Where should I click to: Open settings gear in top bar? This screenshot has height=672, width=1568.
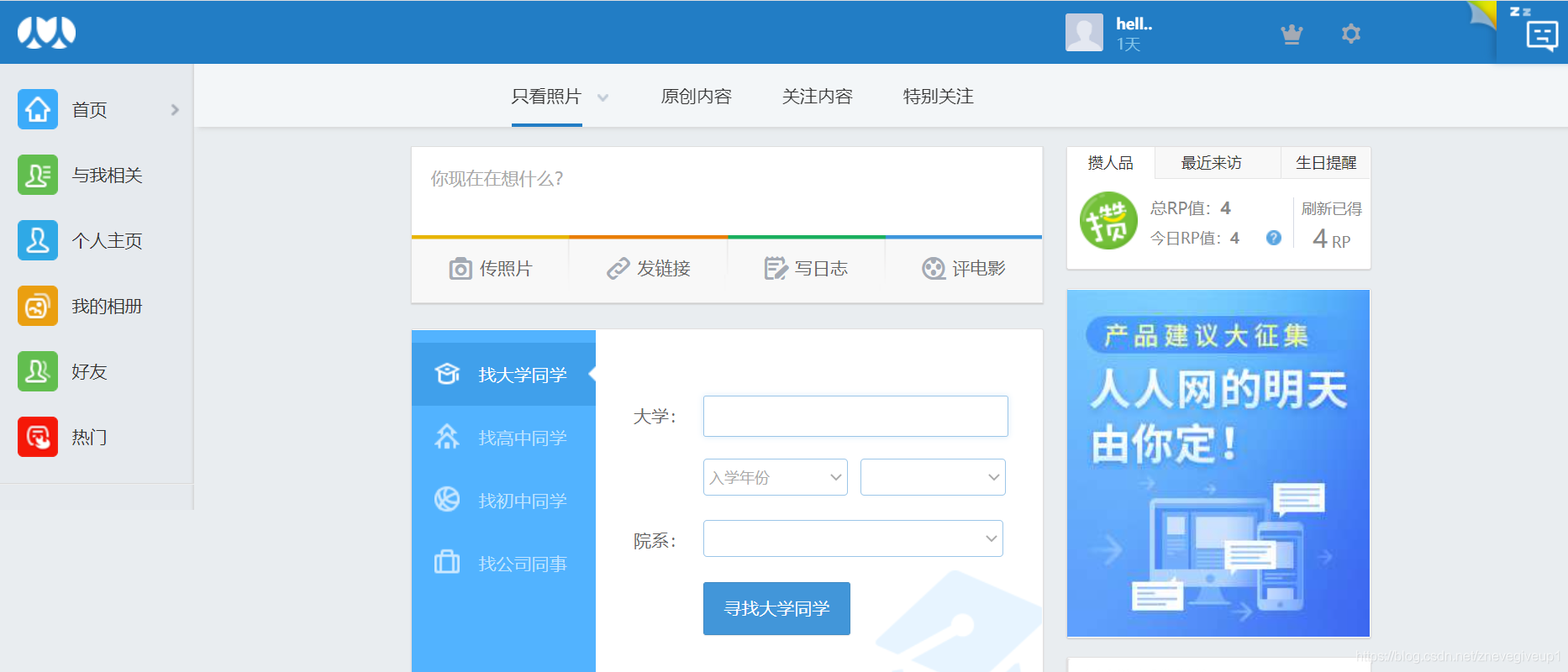pos(1350,34)
